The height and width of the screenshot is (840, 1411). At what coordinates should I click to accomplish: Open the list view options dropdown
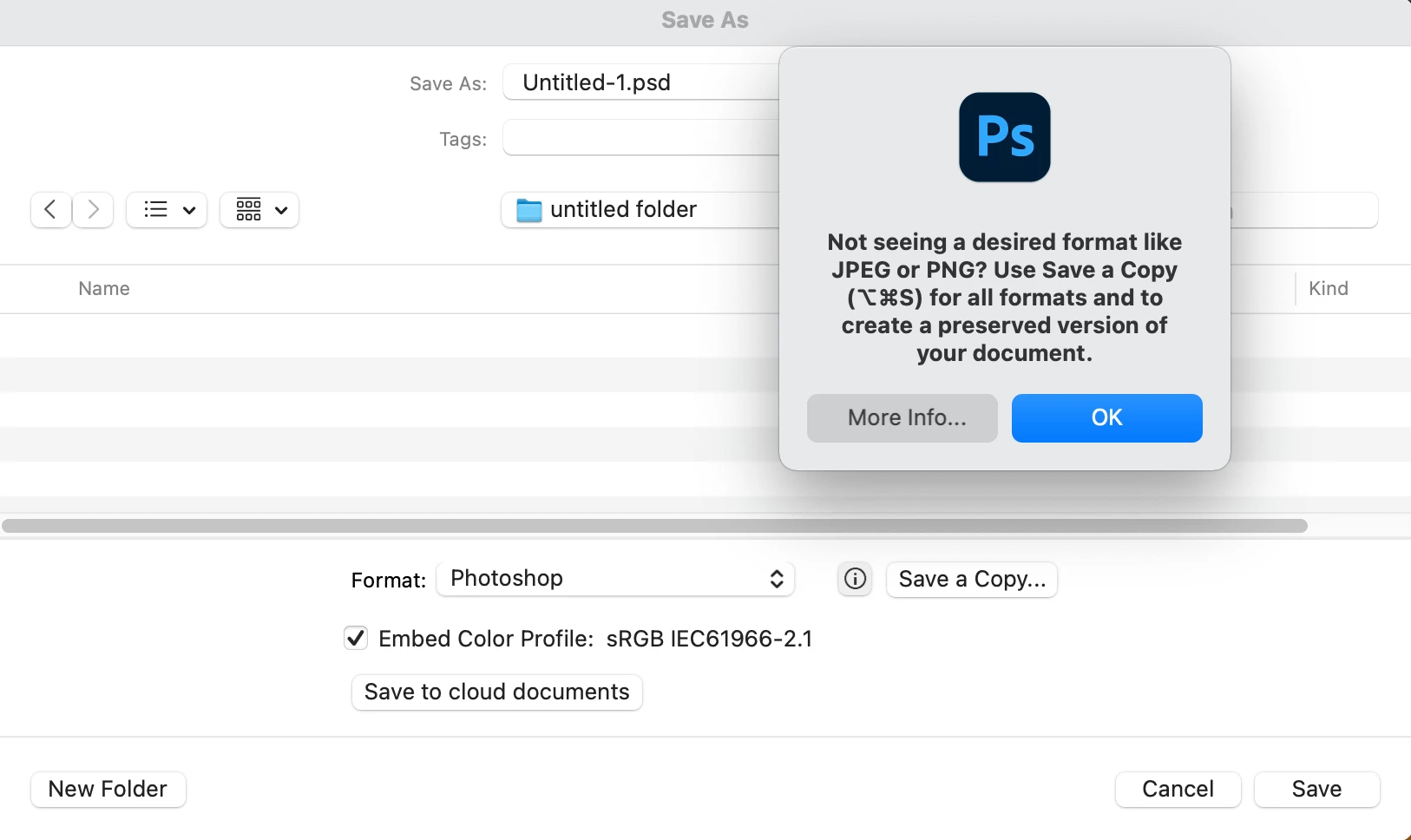click(167, 210)
